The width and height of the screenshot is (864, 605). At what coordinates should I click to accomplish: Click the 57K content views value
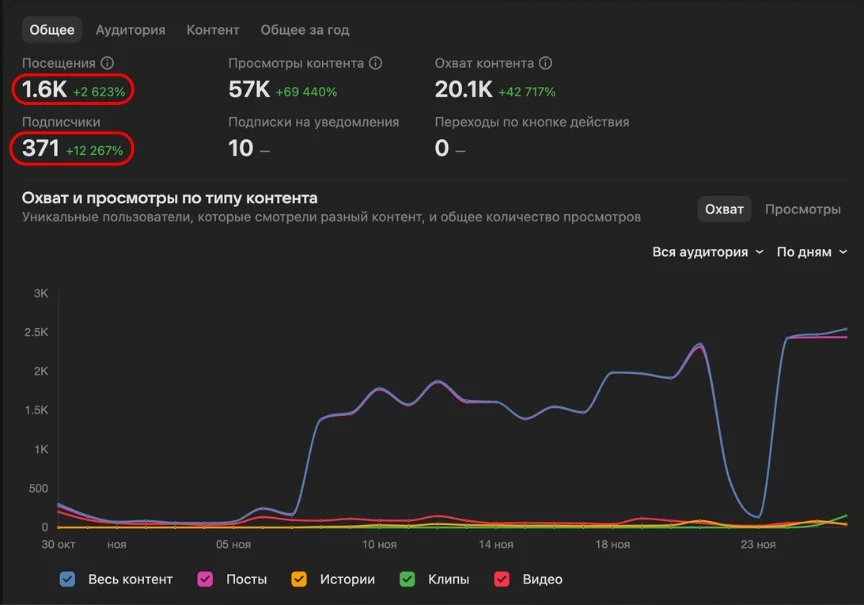coord(249,89)
